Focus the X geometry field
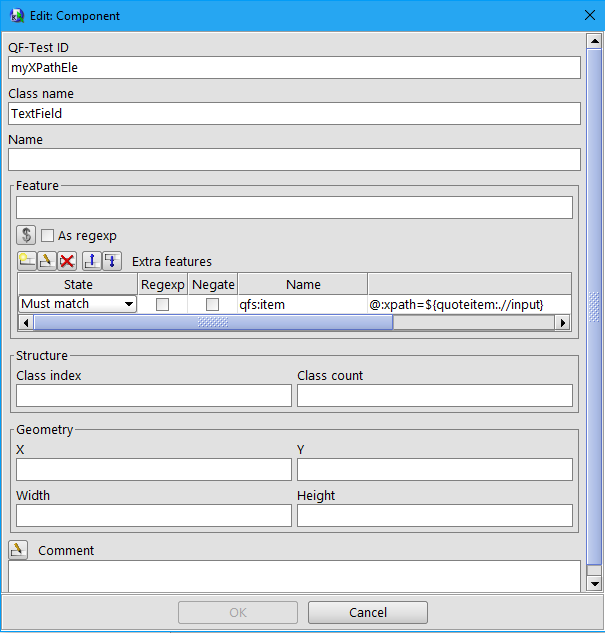 (x=154, y=470)
